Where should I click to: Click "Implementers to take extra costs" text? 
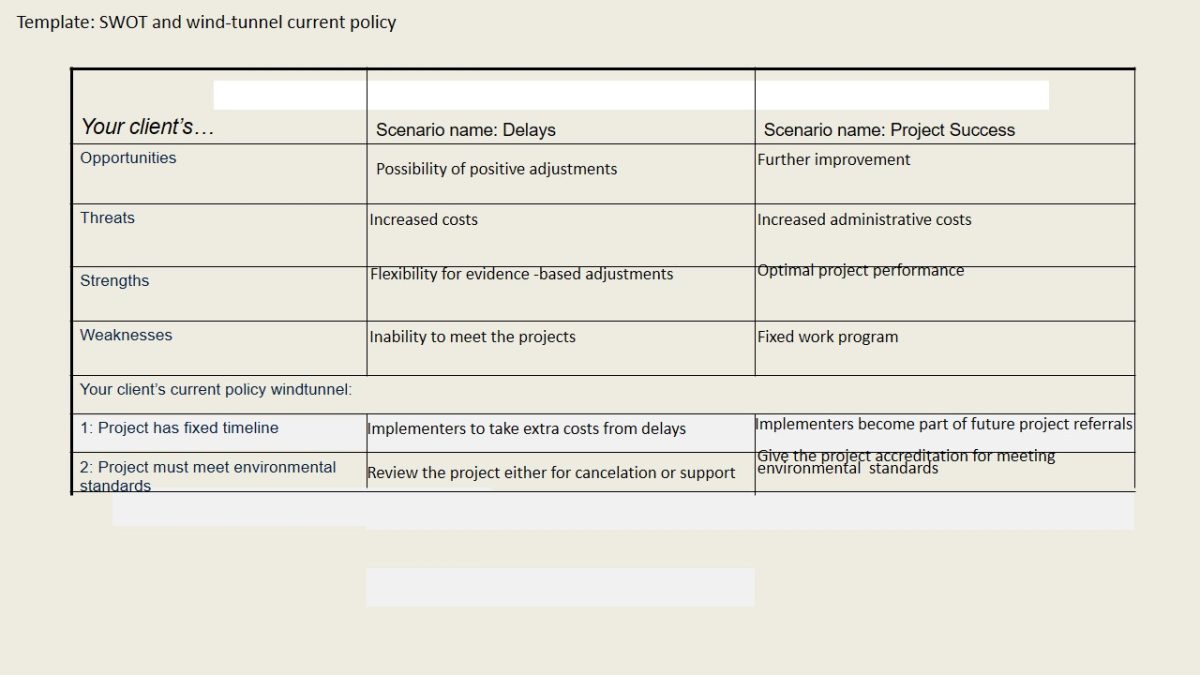(x=526, y=429)
